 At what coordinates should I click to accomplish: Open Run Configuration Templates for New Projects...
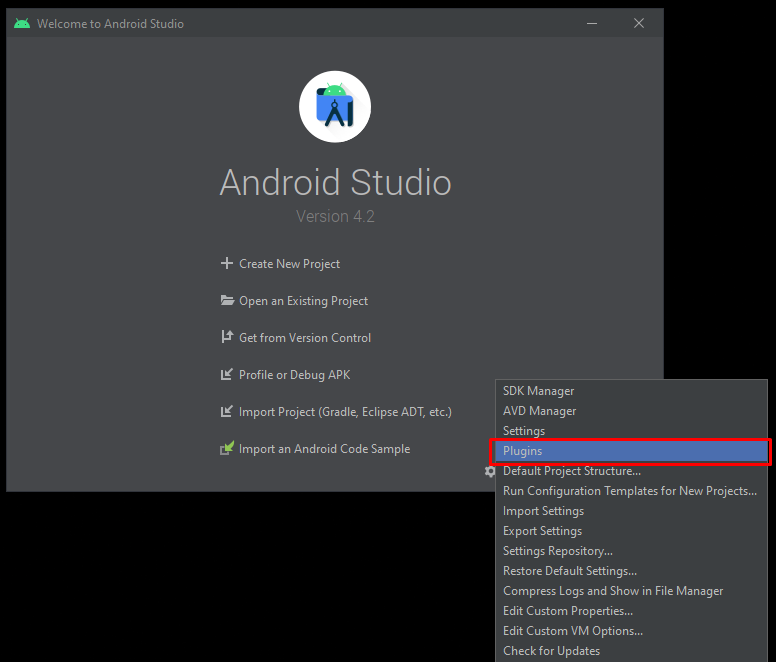tap(631, 491)
